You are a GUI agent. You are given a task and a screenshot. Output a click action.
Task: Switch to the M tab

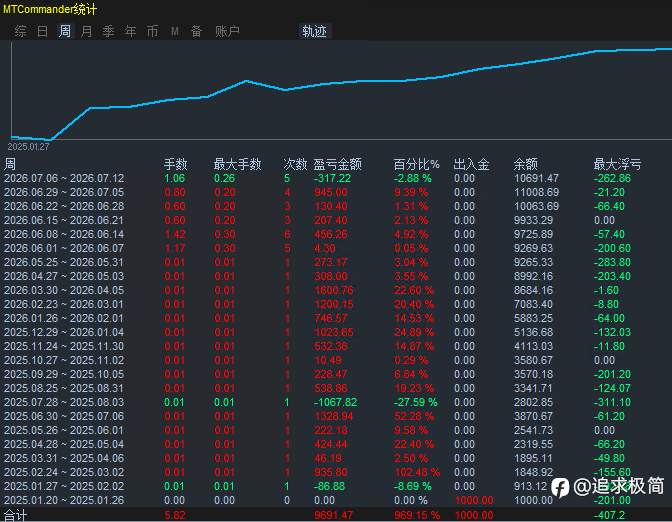tap(174, 31)
